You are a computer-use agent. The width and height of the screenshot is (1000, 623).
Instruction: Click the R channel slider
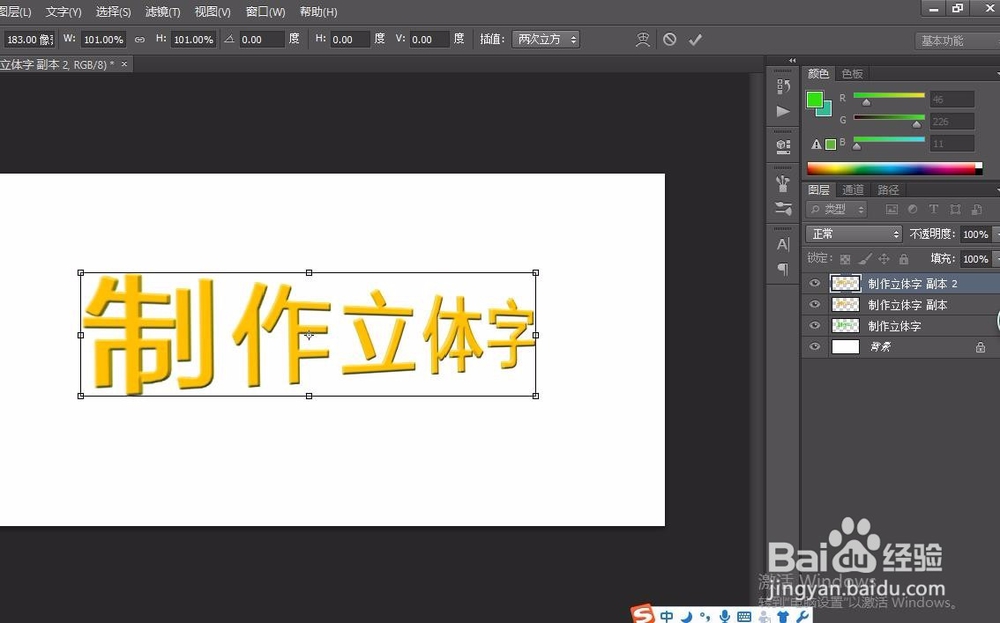point(888,96)
